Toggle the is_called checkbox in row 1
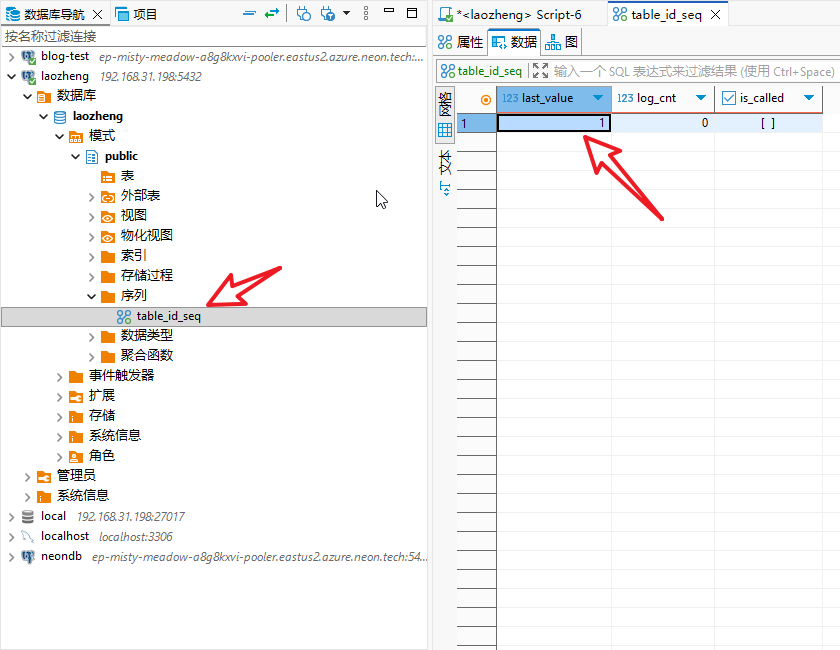Viewport: 840px width, 650px height. pyautogui.click(x=767, y=123)
